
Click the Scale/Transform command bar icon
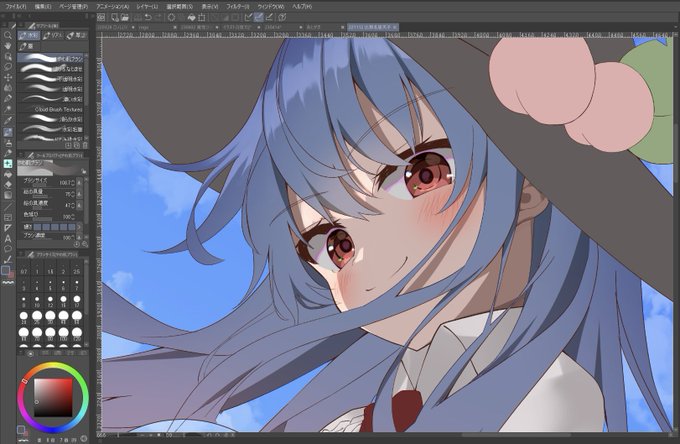point(202,17)
